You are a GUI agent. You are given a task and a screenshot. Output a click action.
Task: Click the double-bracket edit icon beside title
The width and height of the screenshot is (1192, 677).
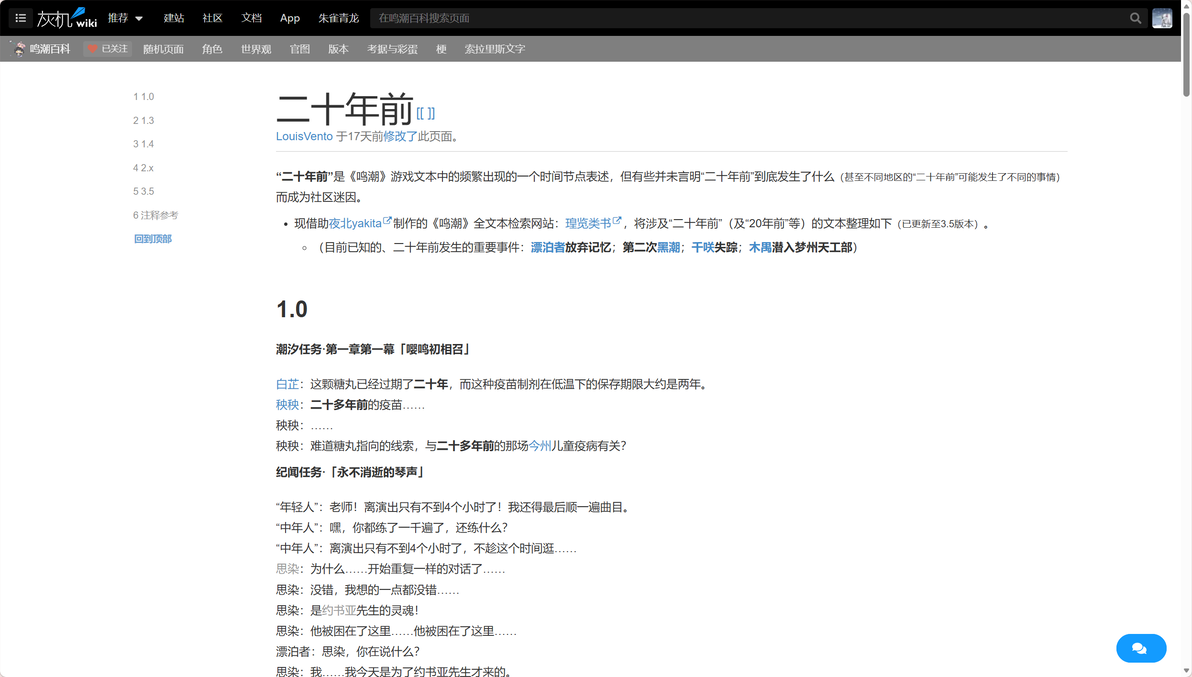coord(426,113)
